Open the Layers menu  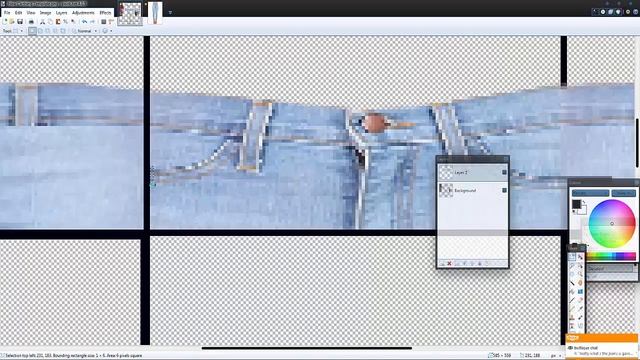[62, 13]
